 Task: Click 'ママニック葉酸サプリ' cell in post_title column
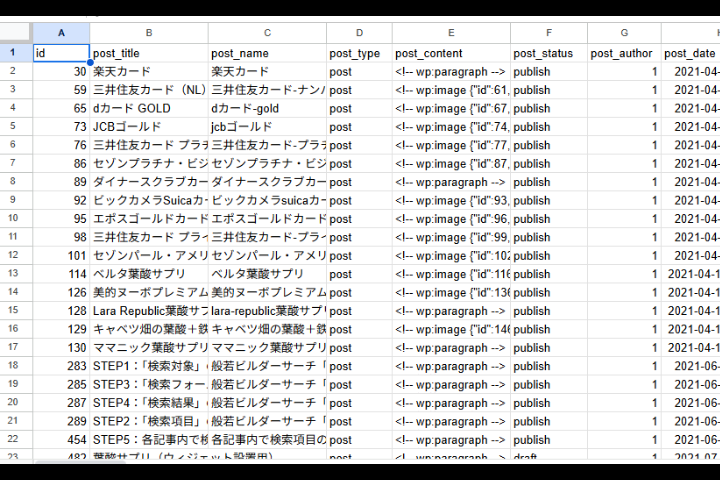coord(149,347)
